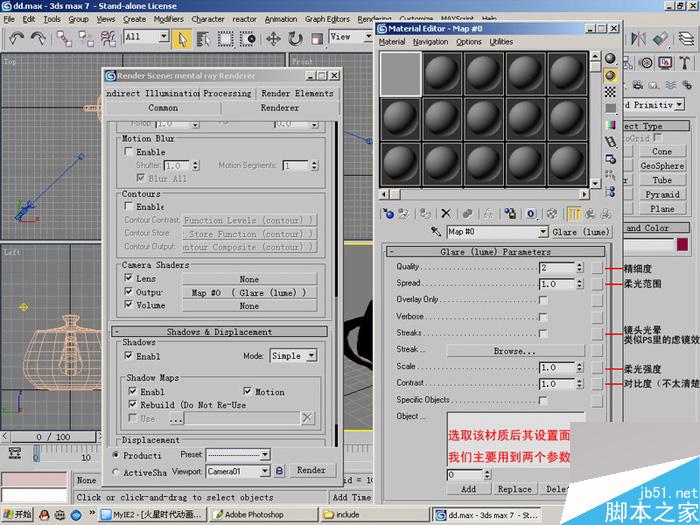Screen dimensions: 700x525
Task: Open Render Preset dropdown
Action: 265,455
